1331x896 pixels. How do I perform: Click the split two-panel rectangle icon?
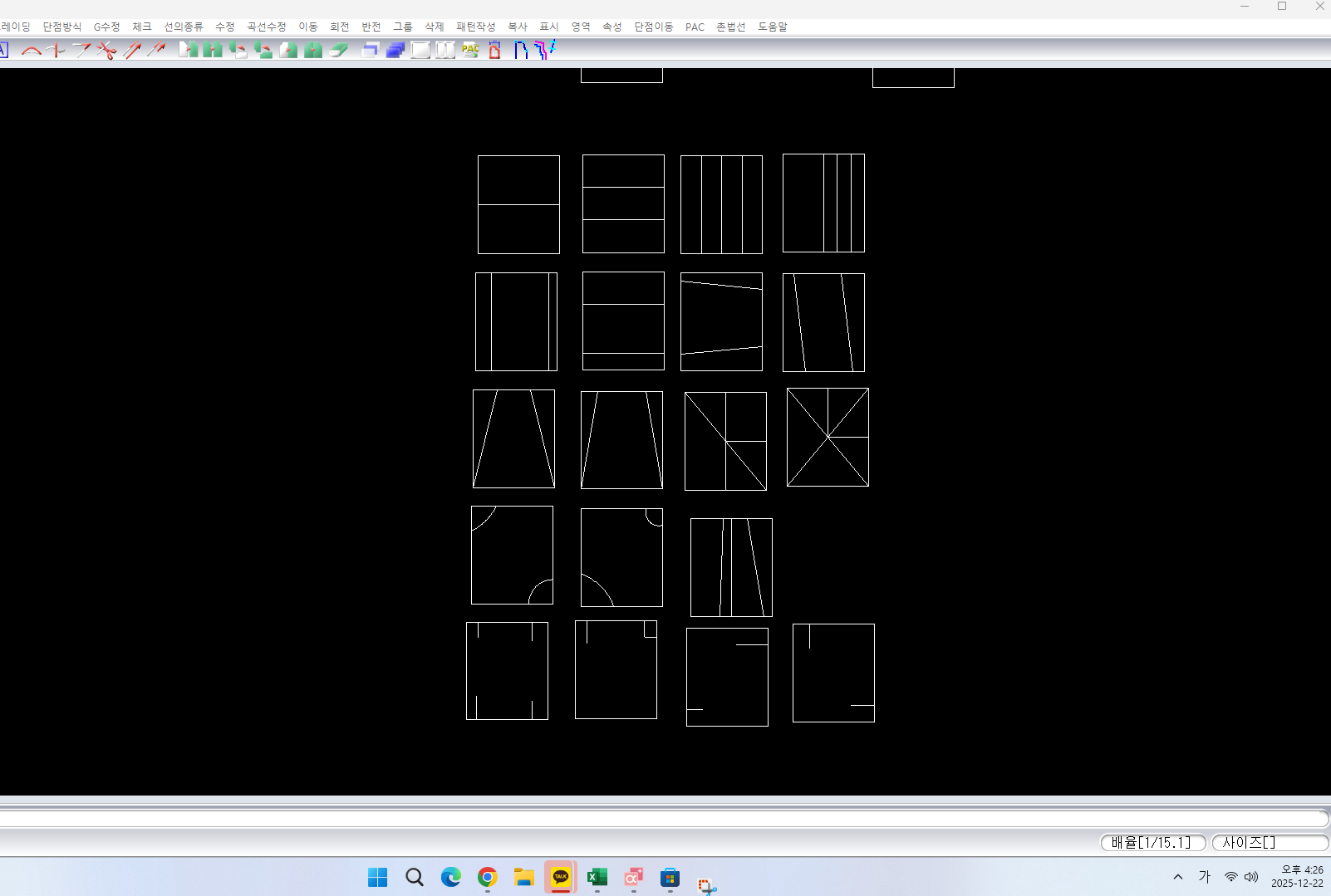(x=445, y=51)
